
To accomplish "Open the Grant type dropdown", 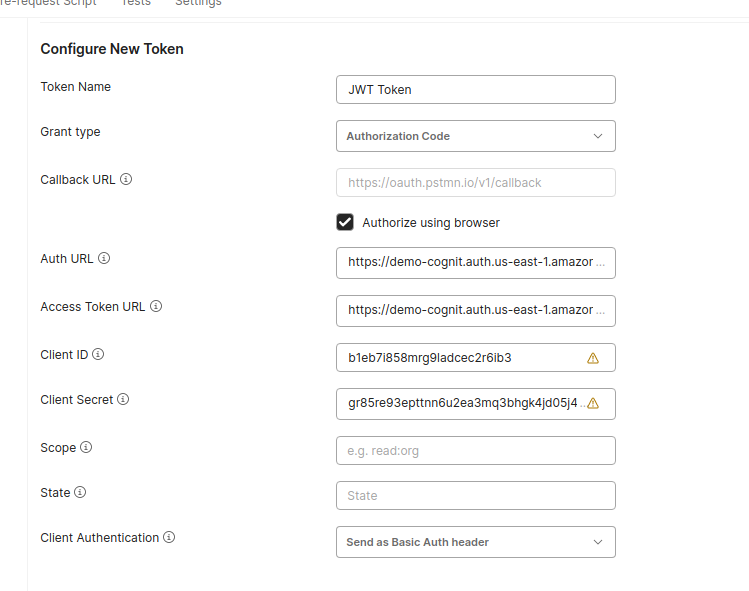I will [475, 136].
